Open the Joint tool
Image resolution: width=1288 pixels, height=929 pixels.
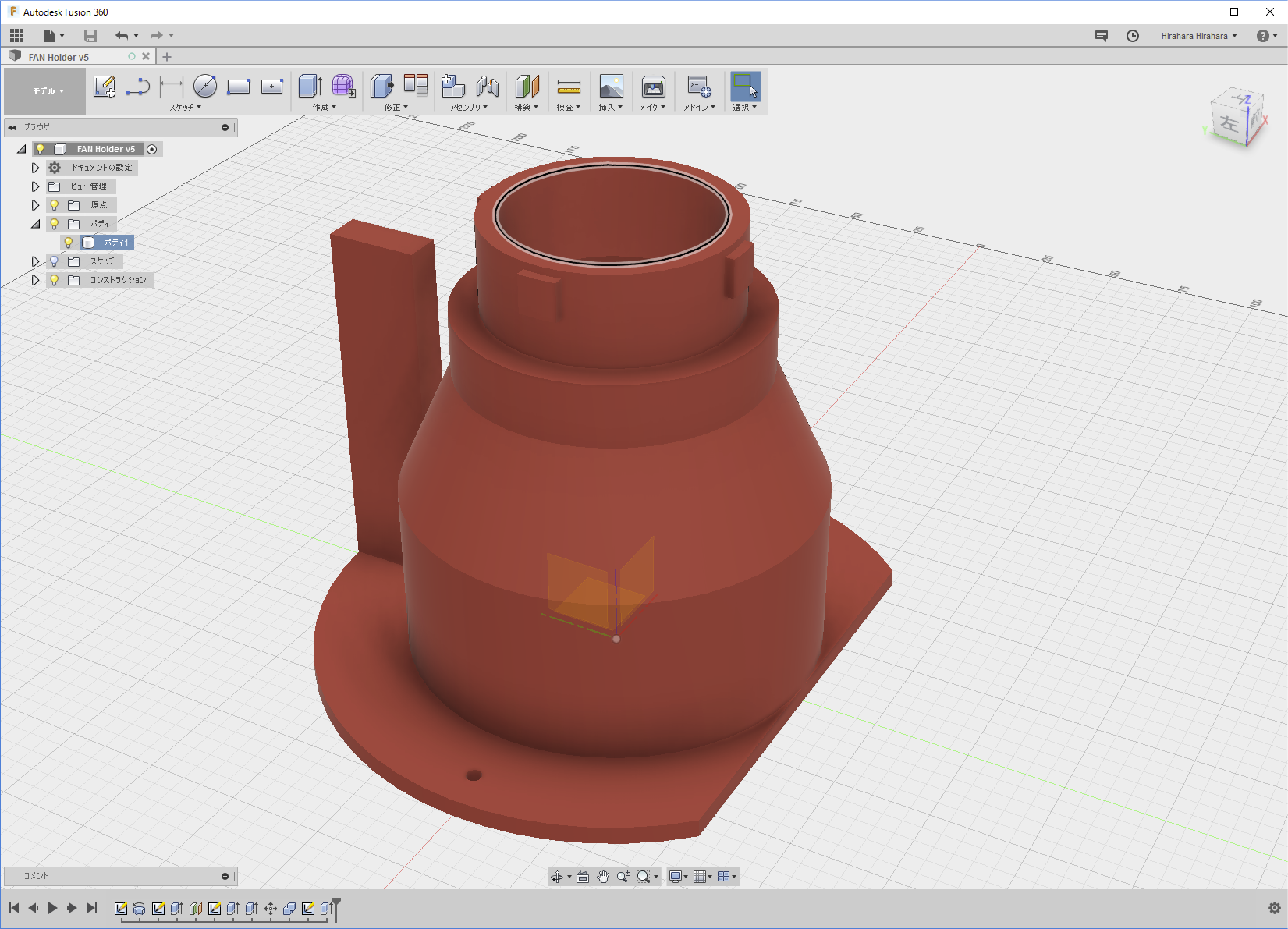(x=488, y=87)
